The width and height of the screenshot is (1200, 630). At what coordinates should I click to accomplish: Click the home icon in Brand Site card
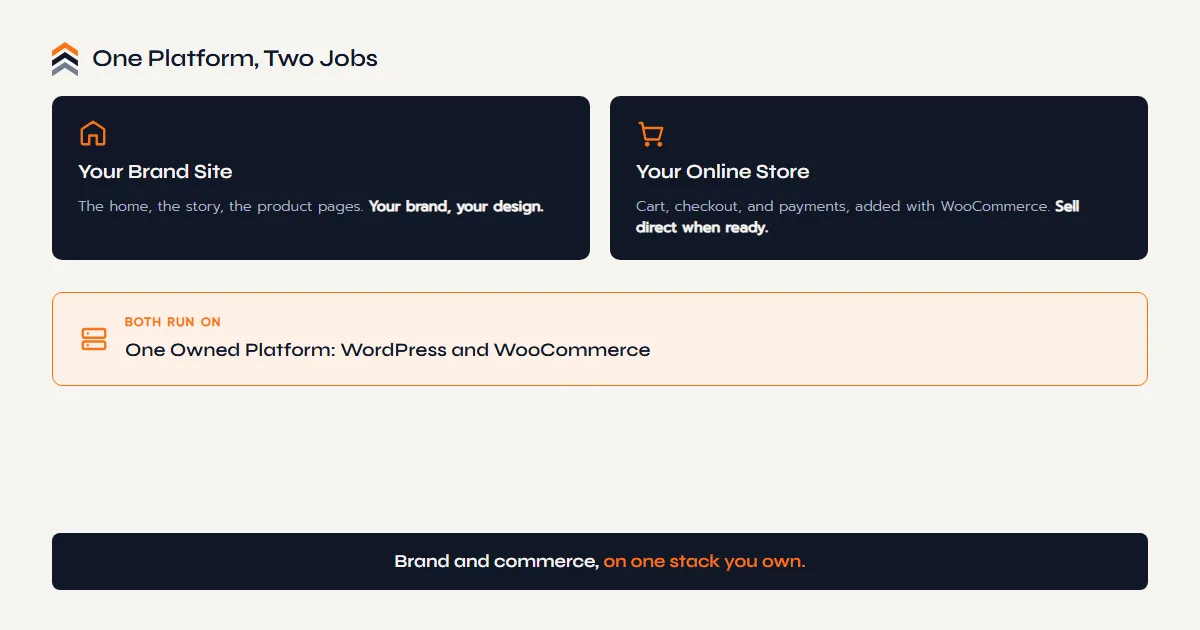coord(93,134)
